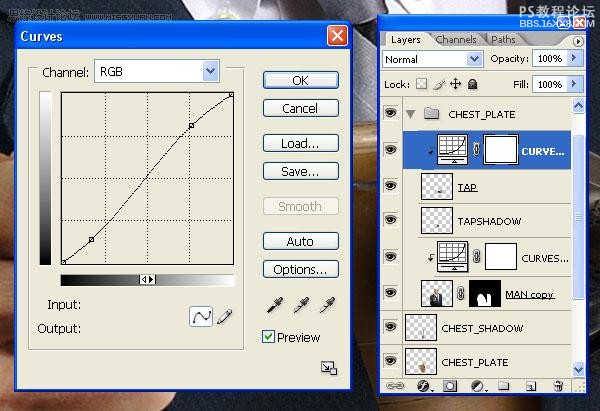The width and height of the screenshot is (600, 411).
Task: Click the mask link icon on selected CURVE layer
Action: click(x=476, y=149)
